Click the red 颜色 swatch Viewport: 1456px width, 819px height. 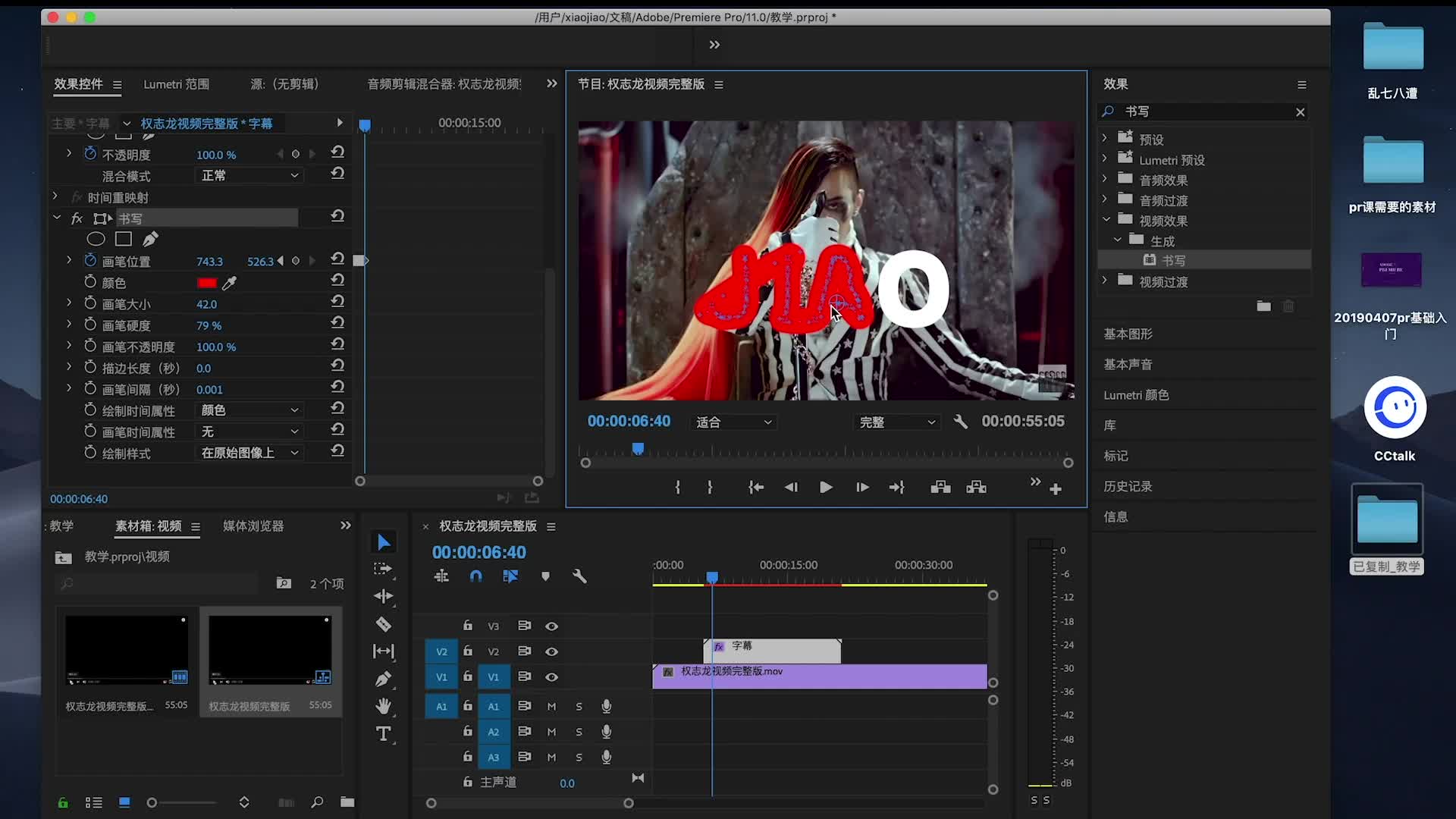(x=206, y=283)
